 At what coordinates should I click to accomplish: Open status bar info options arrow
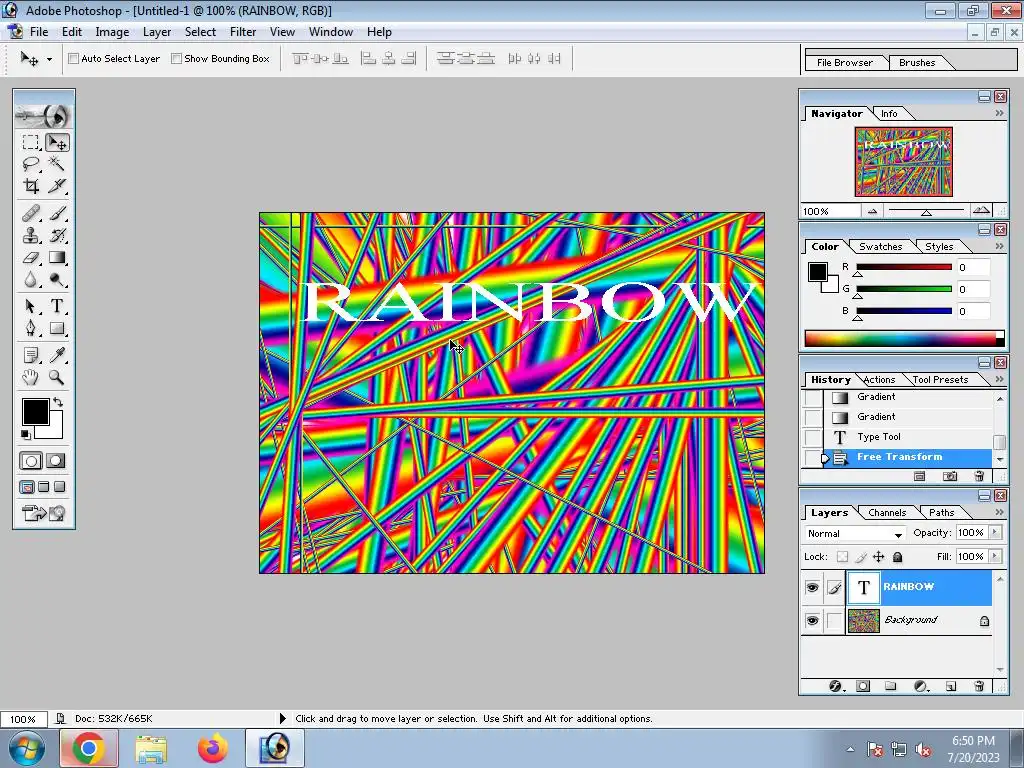coord(282,718)
